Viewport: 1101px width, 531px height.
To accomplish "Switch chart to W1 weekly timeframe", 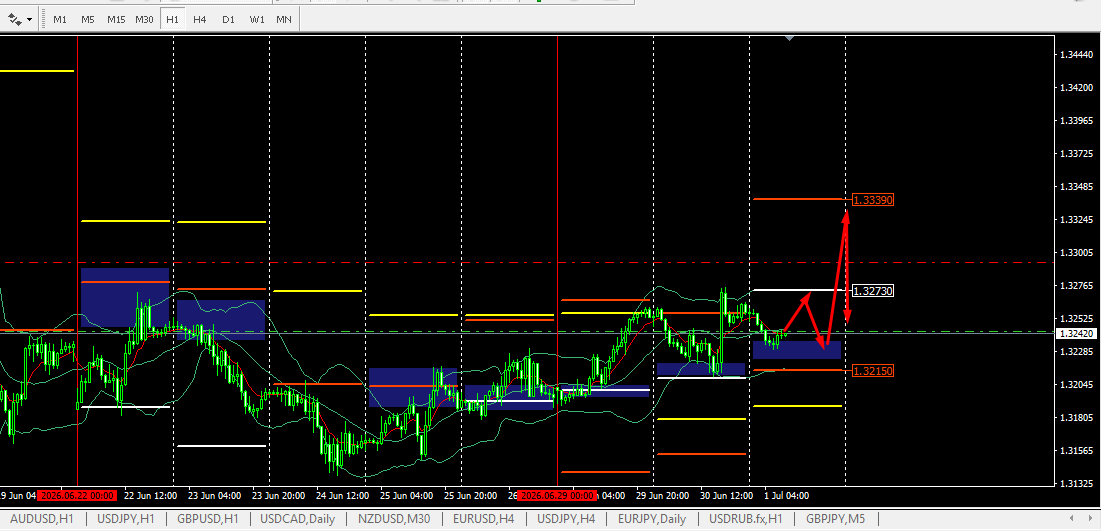I will coord(257,19).
